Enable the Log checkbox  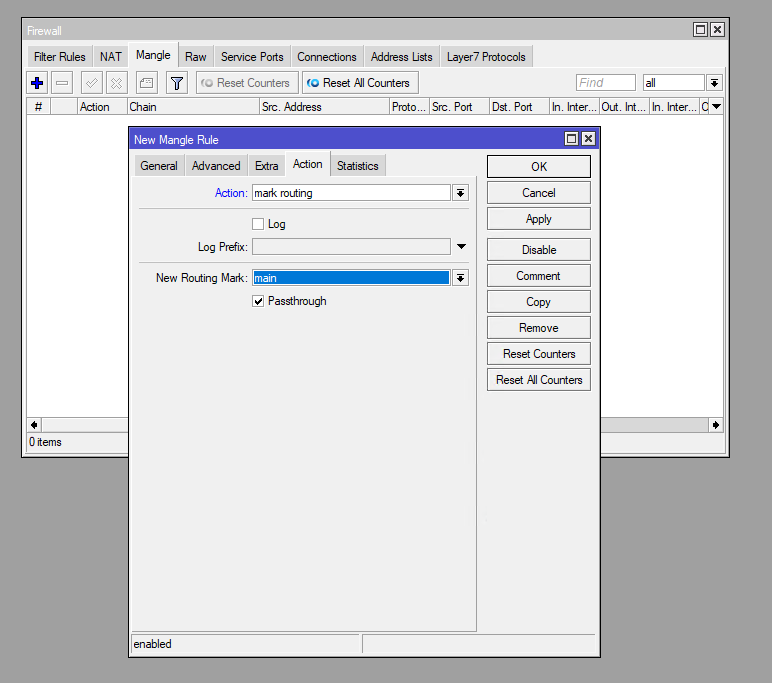258,224
